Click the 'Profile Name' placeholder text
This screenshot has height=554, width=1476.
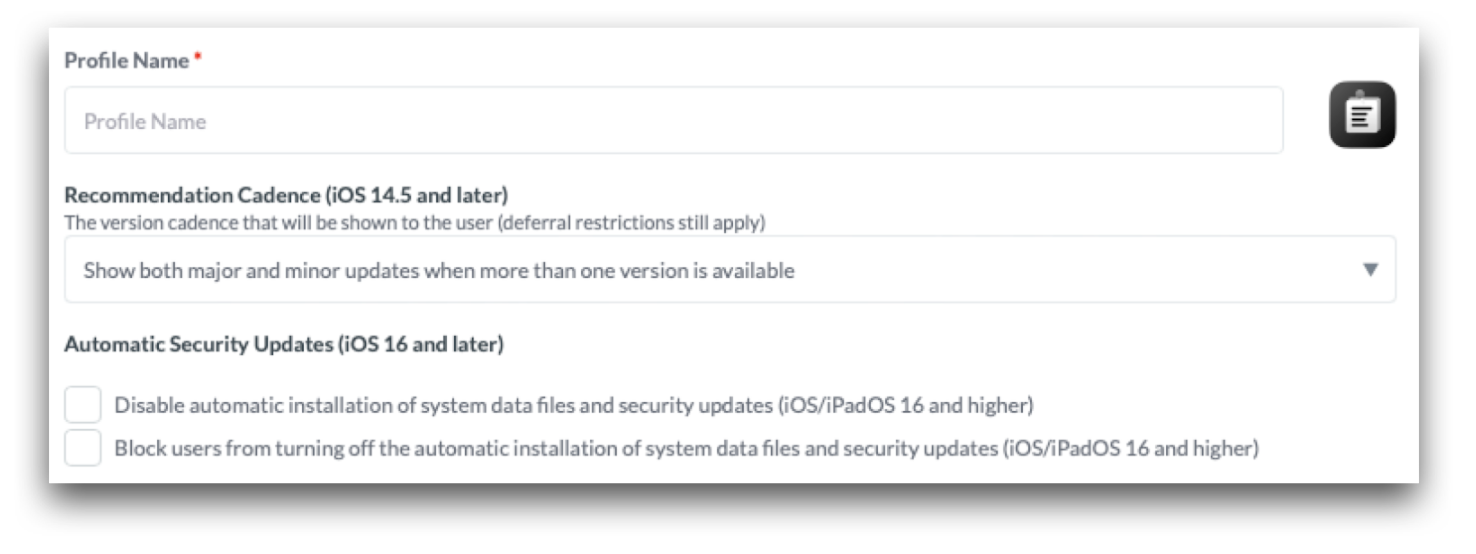[x=145, y=122]
